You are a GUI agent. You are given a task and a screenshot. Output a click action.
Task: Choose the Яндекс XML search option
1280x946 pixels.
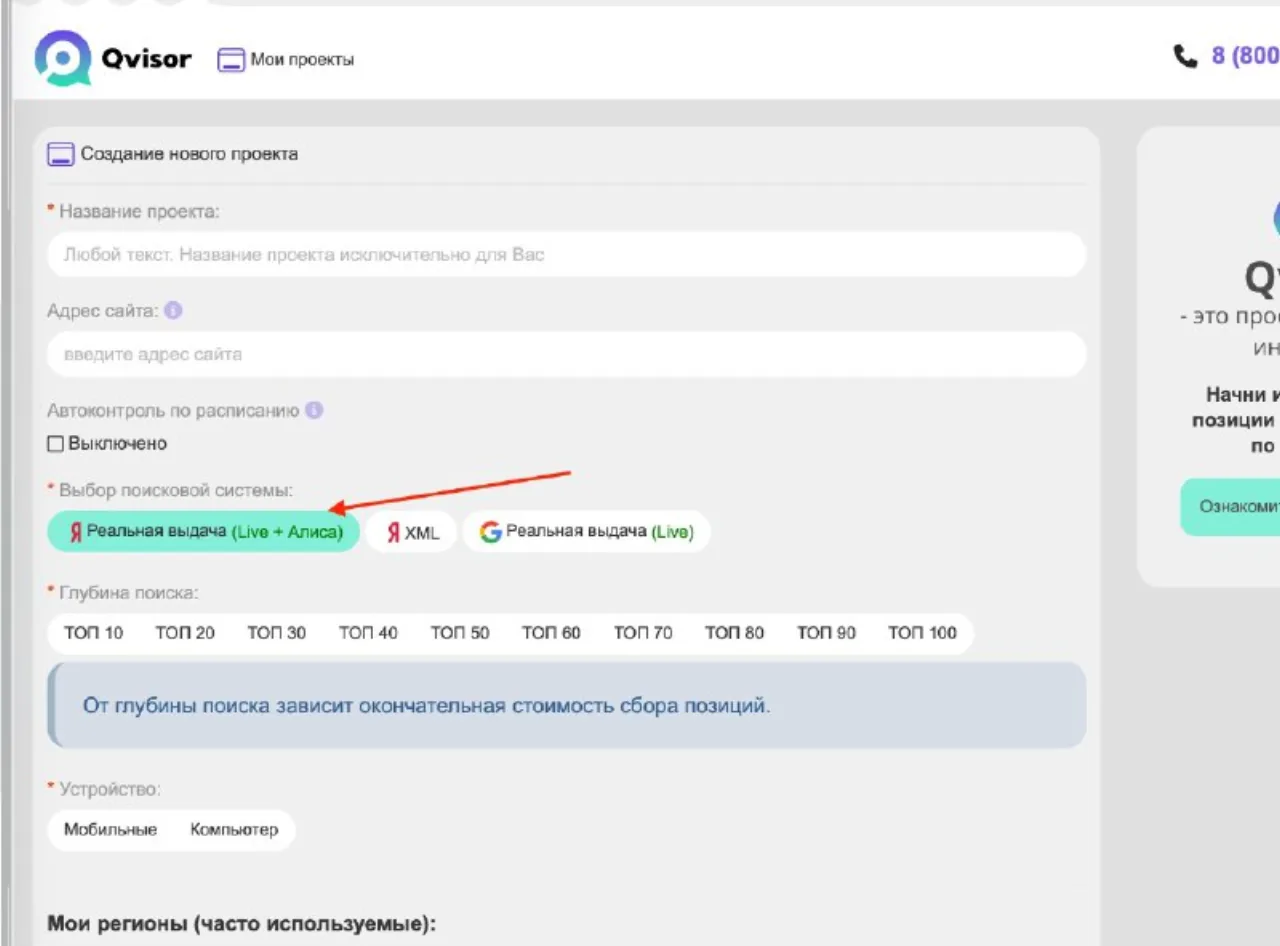tap(411, 532)
